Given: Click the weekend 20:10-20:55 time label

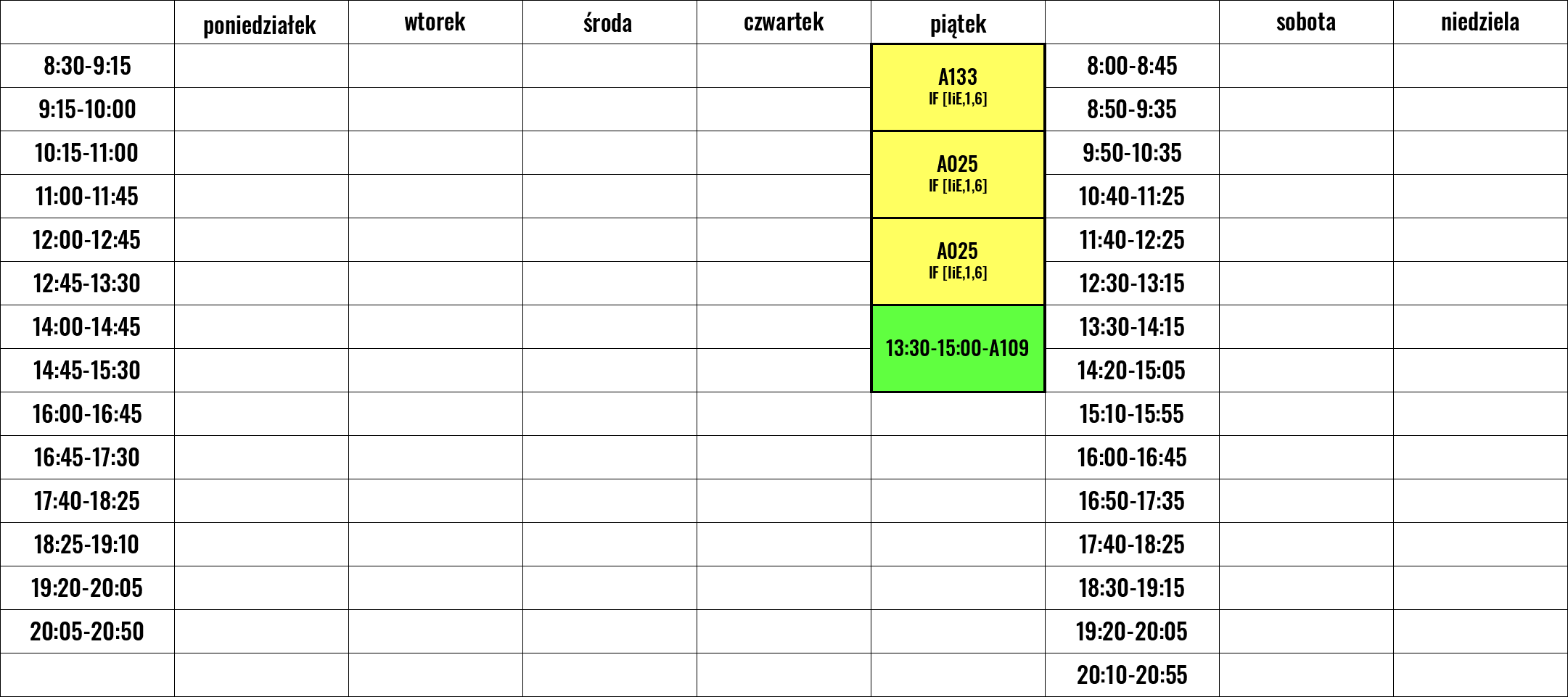Looking at the screenshot, I should (1132, 675).
